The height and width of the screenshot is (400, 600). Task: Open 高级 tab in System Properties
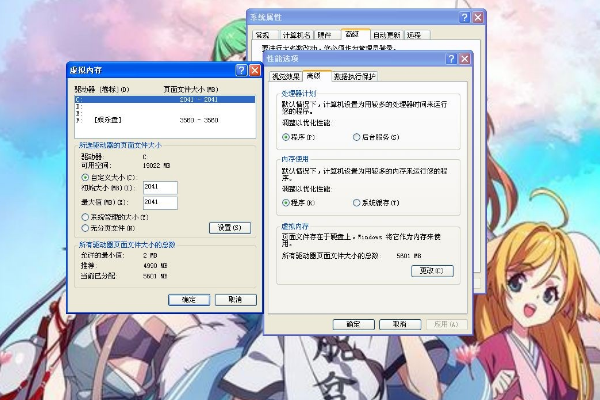point(353,34)
